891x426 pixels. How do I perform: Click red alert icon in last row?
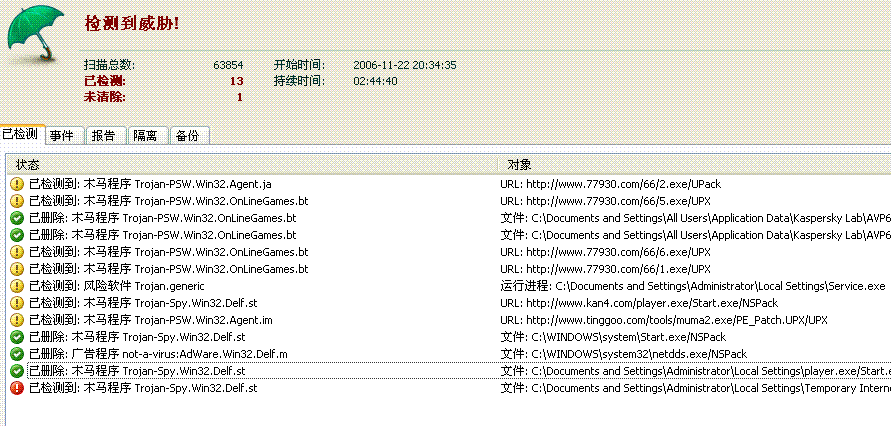[17, 389]
